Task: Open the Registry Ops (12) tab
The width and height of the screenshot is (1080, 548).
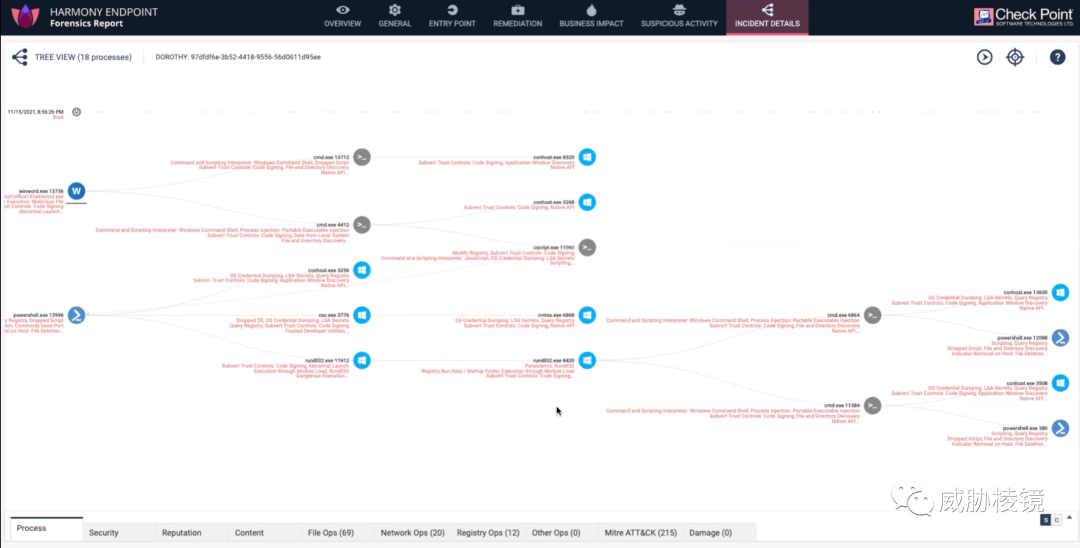Action: pyautogui.click(x=488, y=532)
